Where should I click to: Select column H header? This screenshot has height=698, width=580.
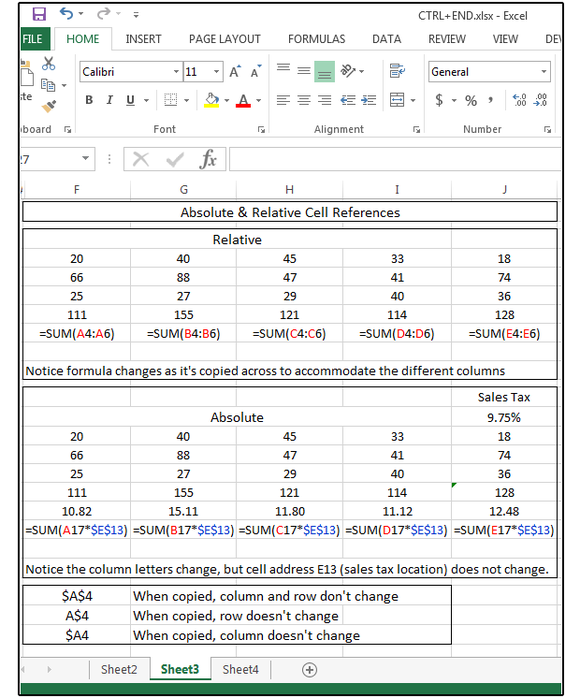click(x=289, y=190)
